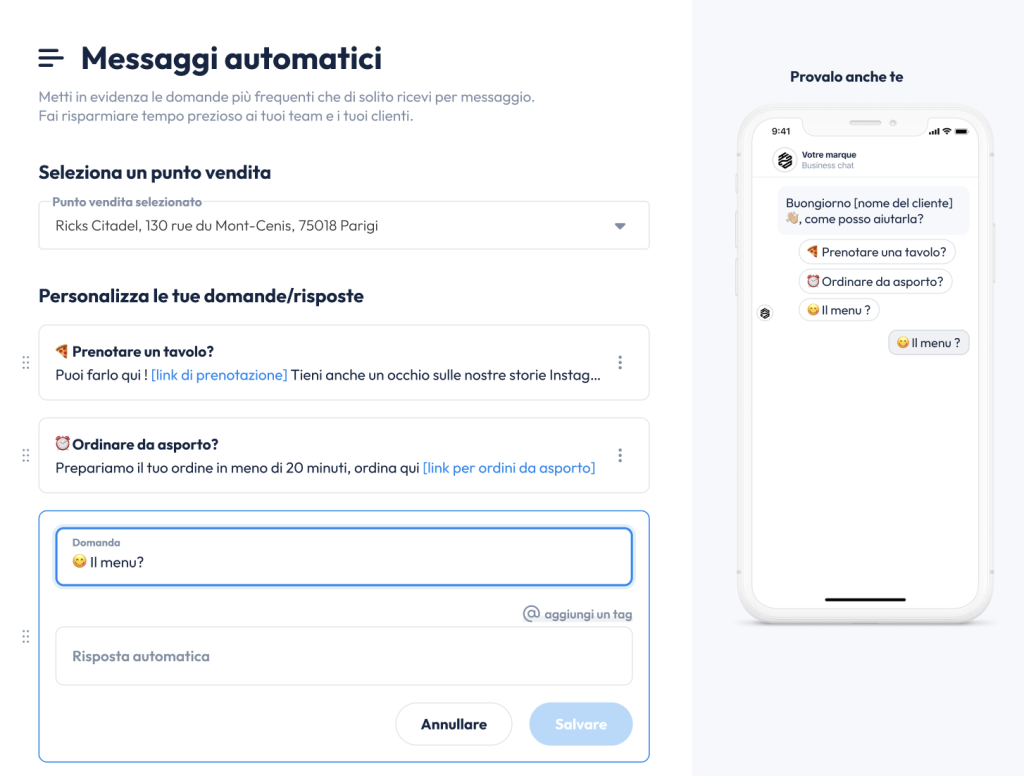Click drag handle of the Il menu edit card
The width and height of the screenshot is (1024, 776).
click(25, 636)
